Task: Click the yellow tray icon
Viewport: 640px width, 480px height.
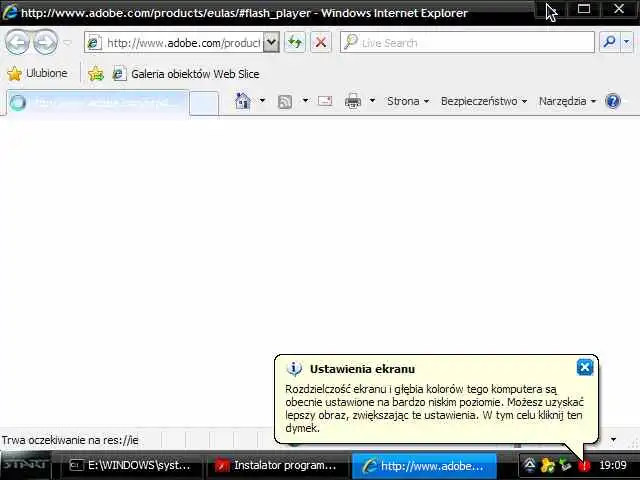Action: [547, 465]
